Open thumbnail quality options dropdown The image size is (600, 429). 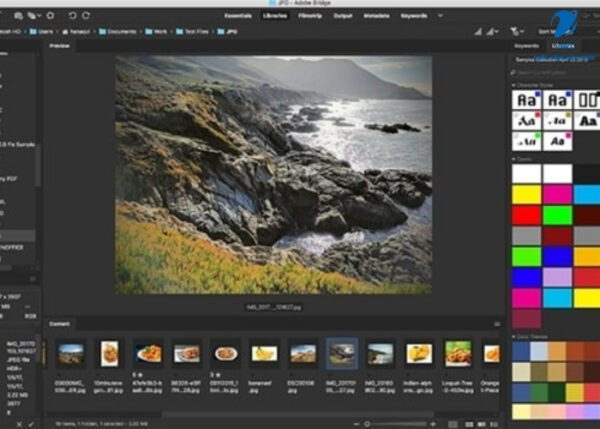point(492,32)
